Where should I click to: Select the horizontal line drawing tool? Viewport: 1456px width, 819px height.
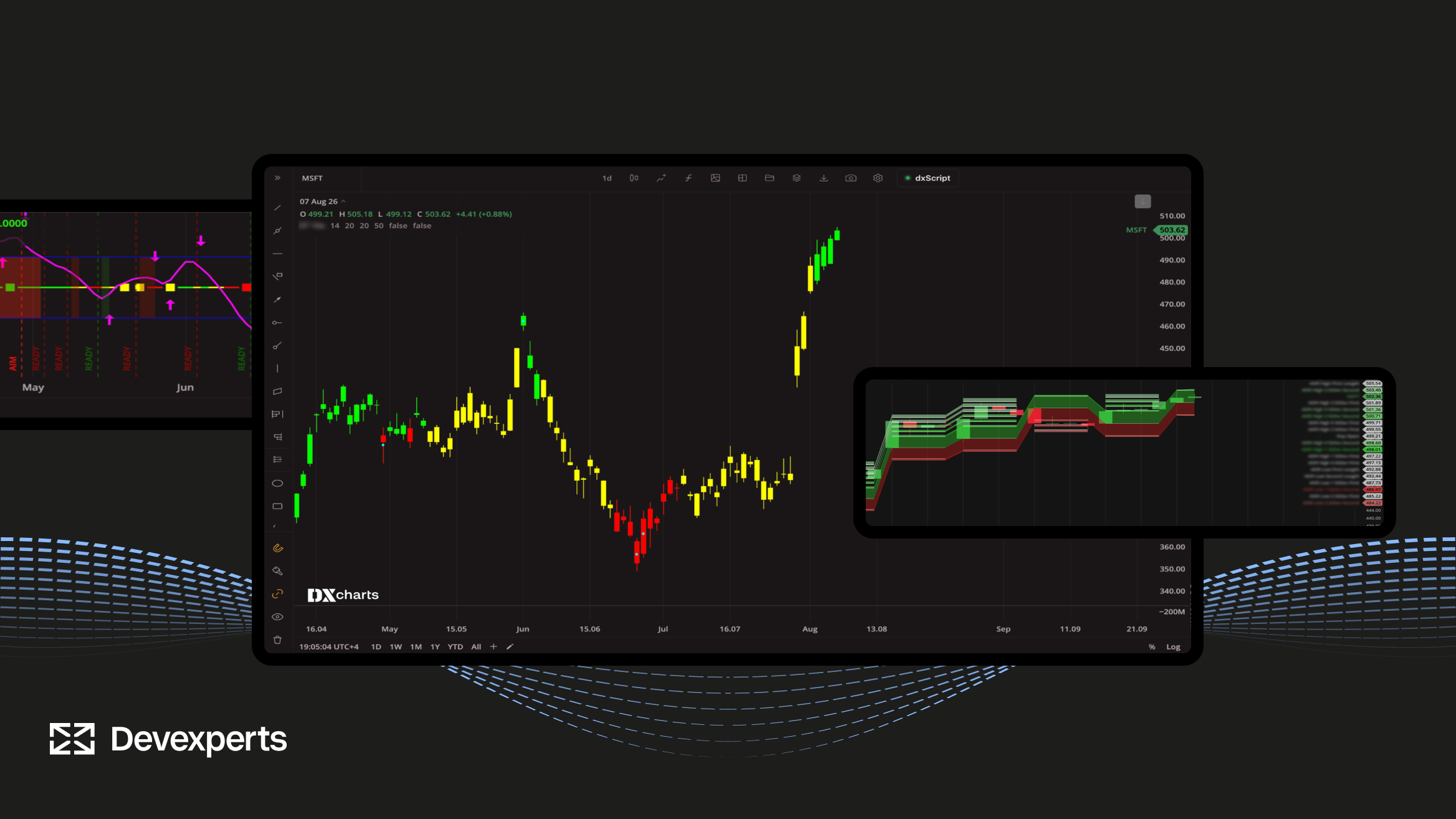point(277,254)
